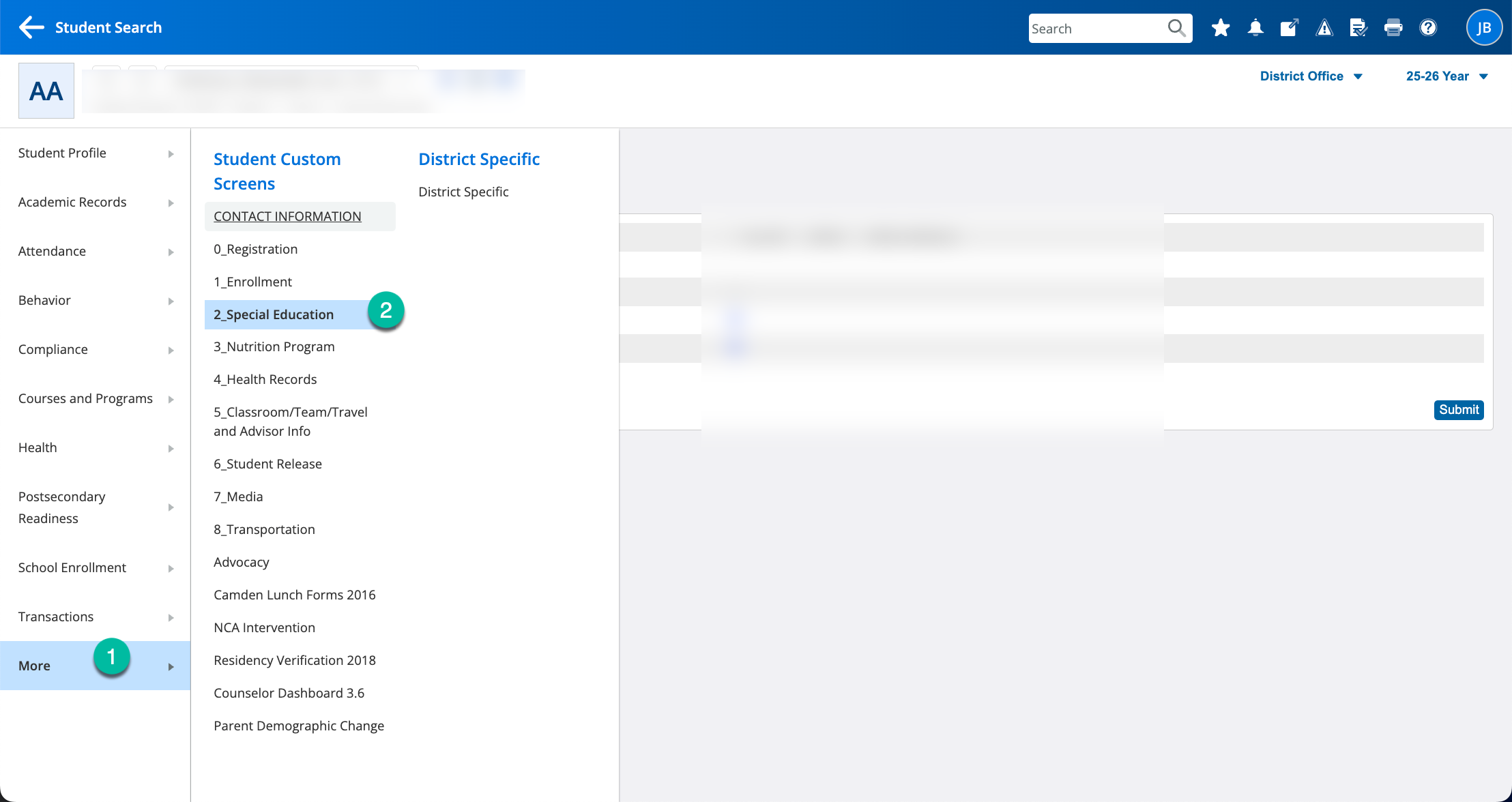Open the JB user avatar menu
The width and height of the screenshot is (1512, 802).
[1483, 28]
